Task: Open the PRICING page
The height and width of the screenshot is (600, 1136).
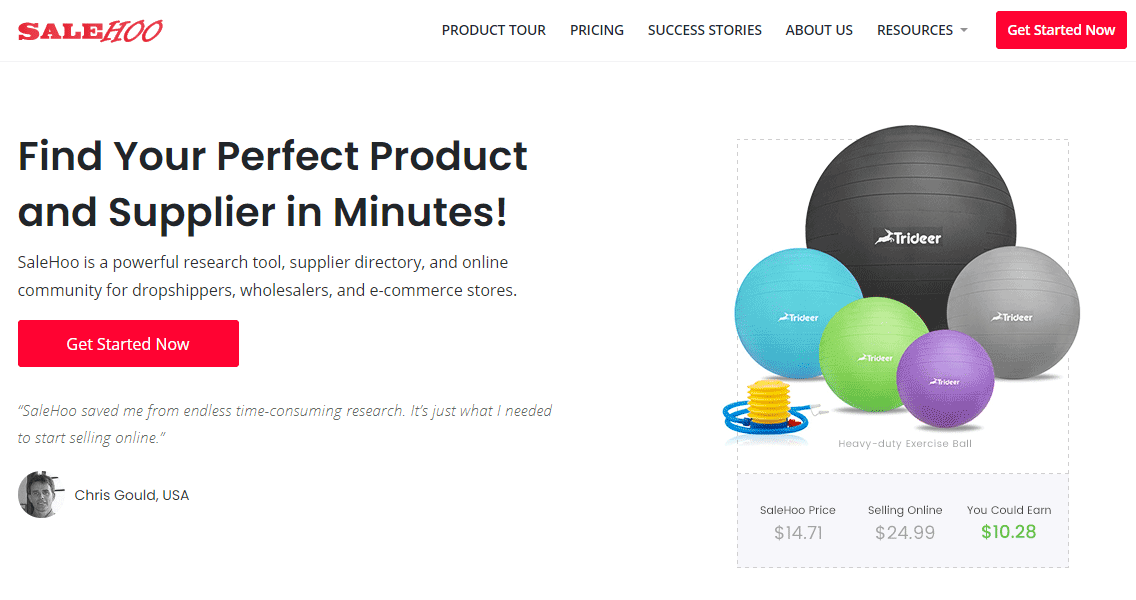Action: coord(596,30)
